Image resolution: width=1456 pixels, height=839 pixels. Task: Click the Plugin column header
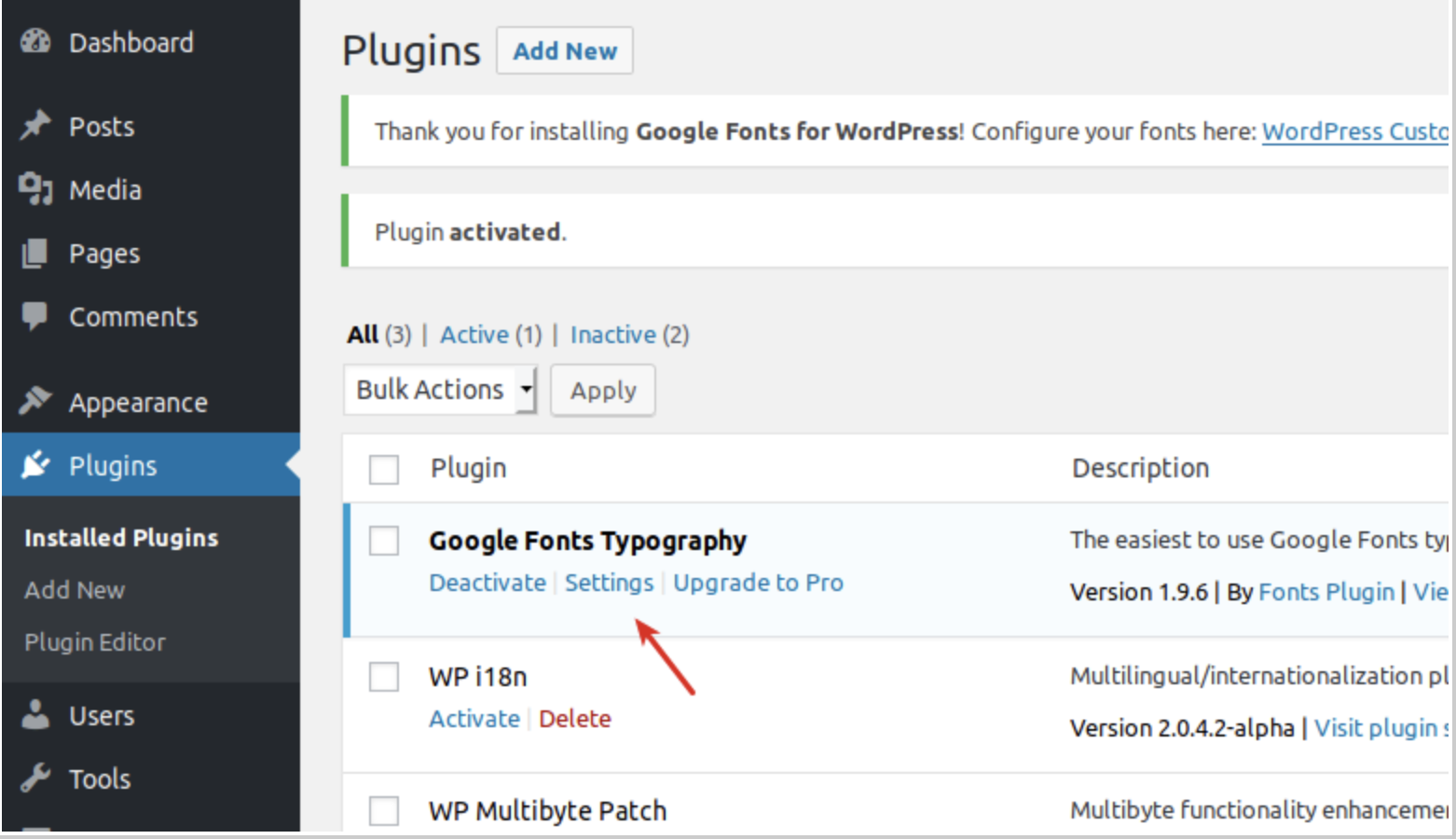(x=469, y=468)
